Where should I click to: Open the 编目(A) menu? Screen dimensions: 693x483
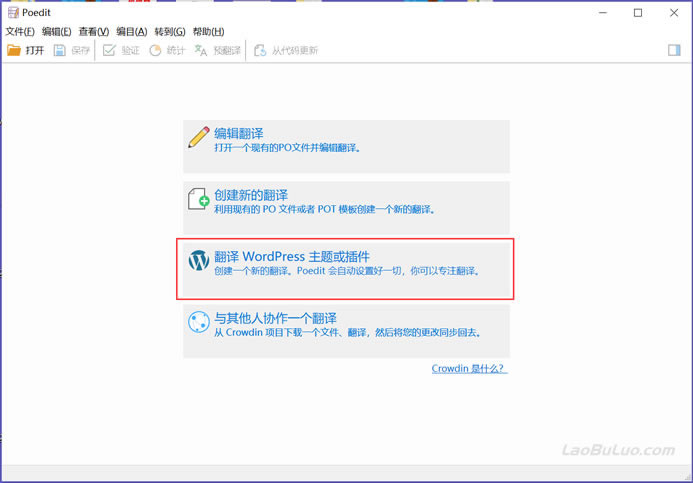(132, 31)
